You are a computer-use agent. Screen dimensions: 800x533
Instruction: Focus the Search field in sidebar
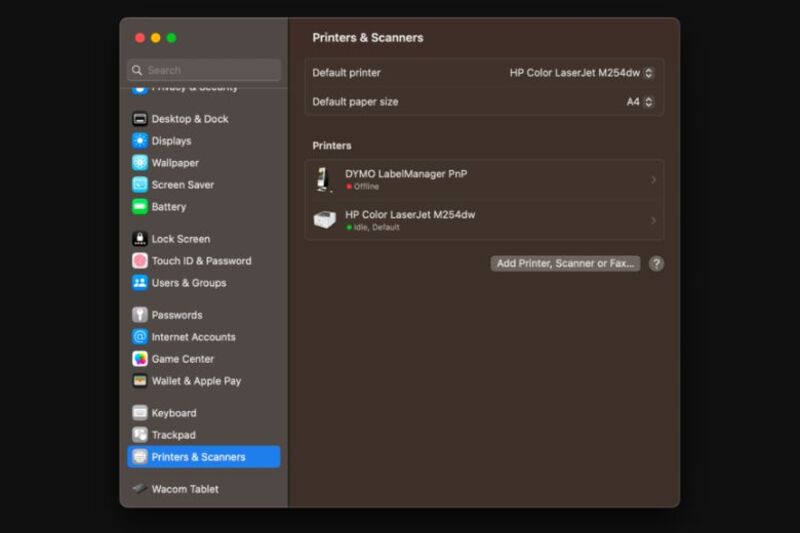click(x=204, y=70)
